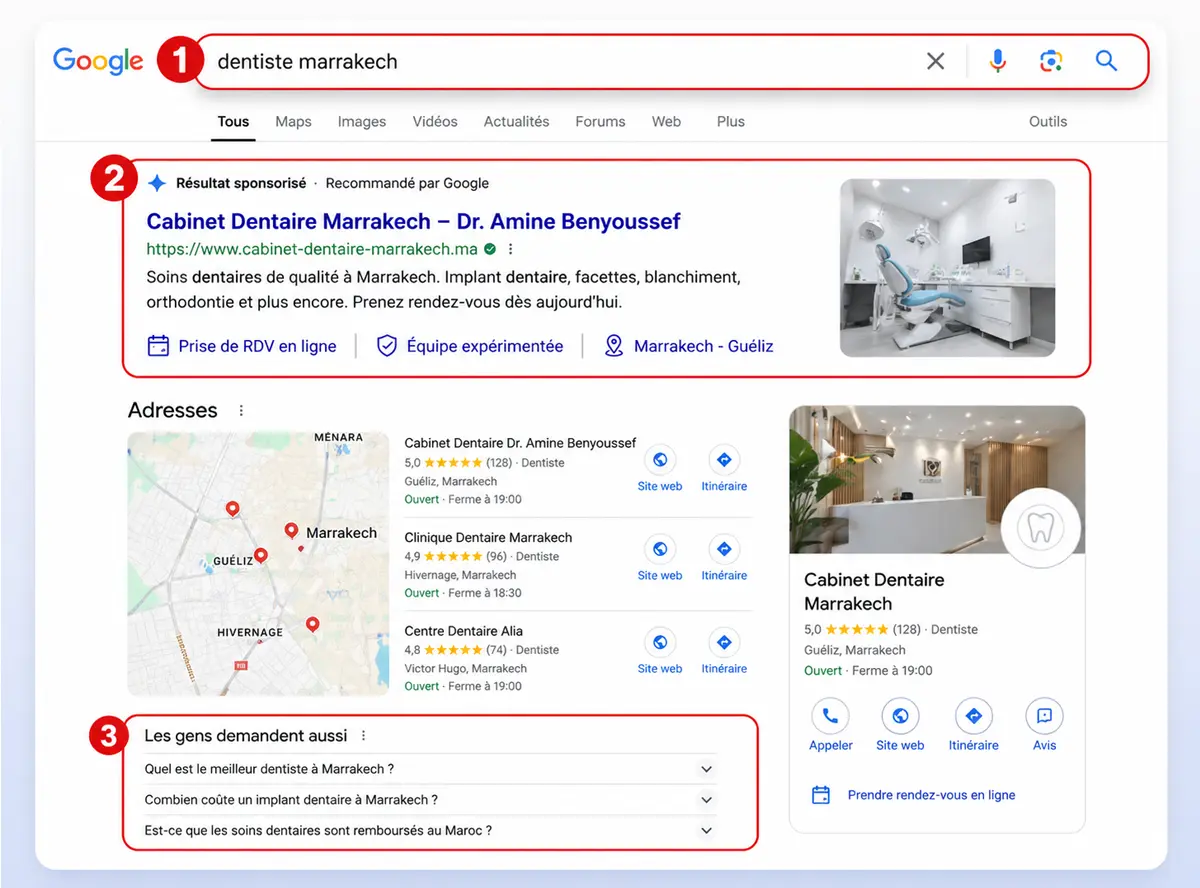Expand question on implant dentaire cost
The image size is (1200, 888).
click(430, 800)
